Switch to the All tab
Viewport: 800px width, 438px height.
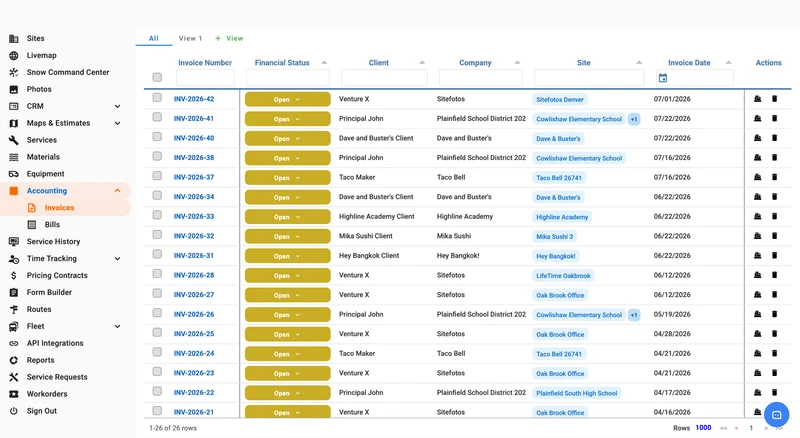pos(154,38)
